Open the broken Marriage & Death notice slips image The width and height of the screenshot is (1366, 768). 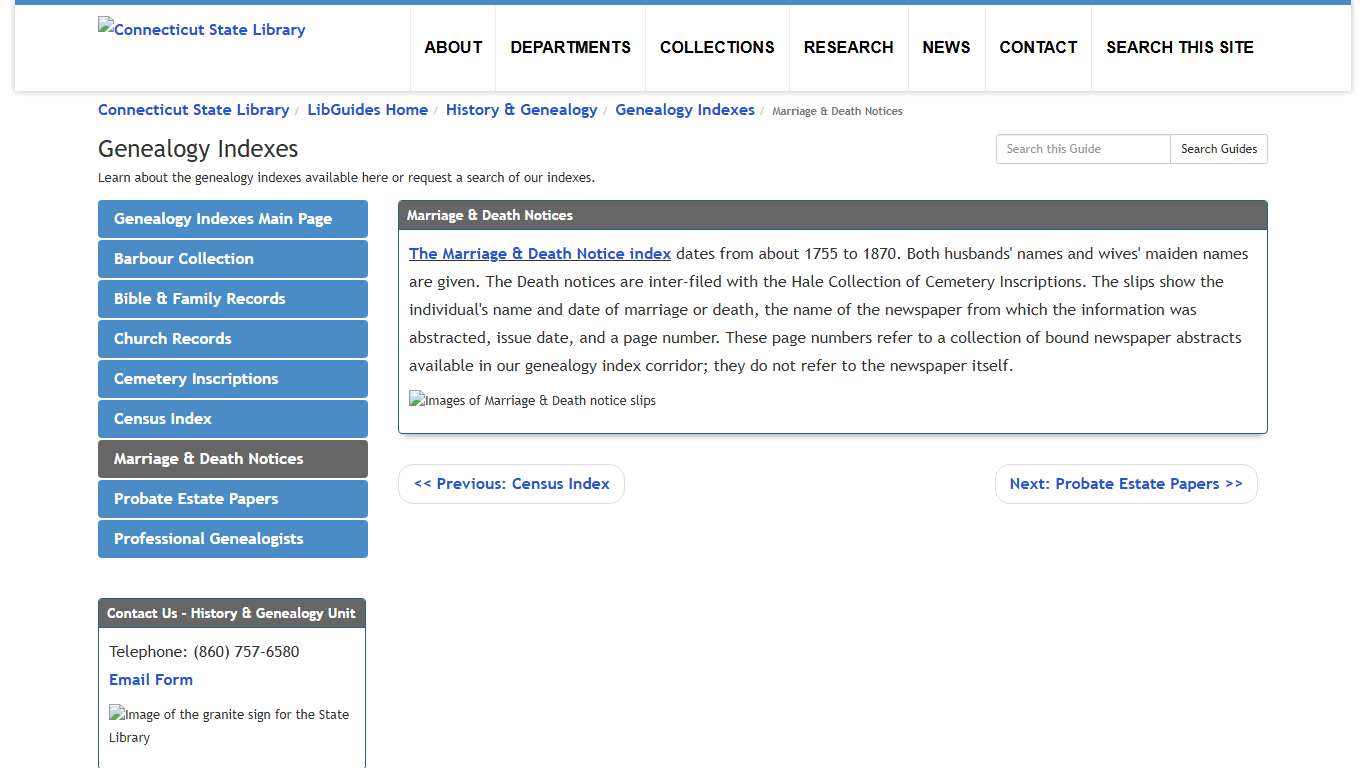pos(532,400)
